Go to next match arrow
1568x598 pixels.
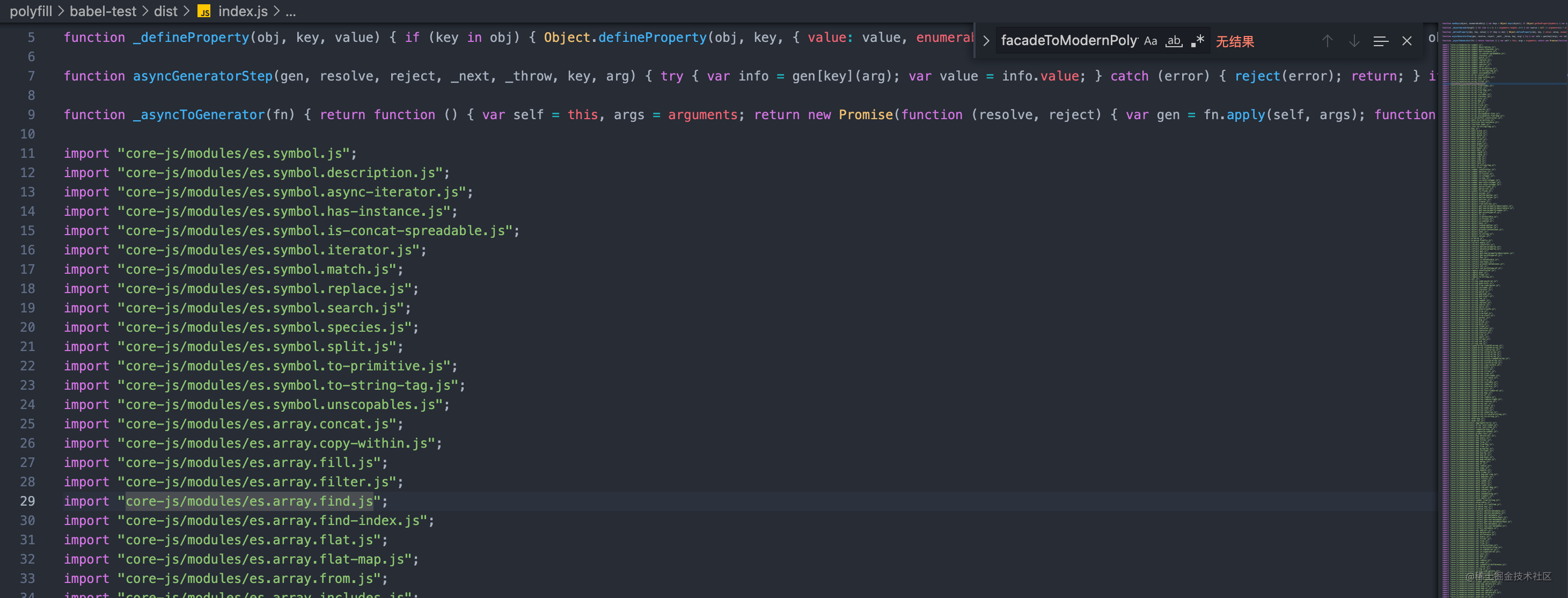point(1354,41)
